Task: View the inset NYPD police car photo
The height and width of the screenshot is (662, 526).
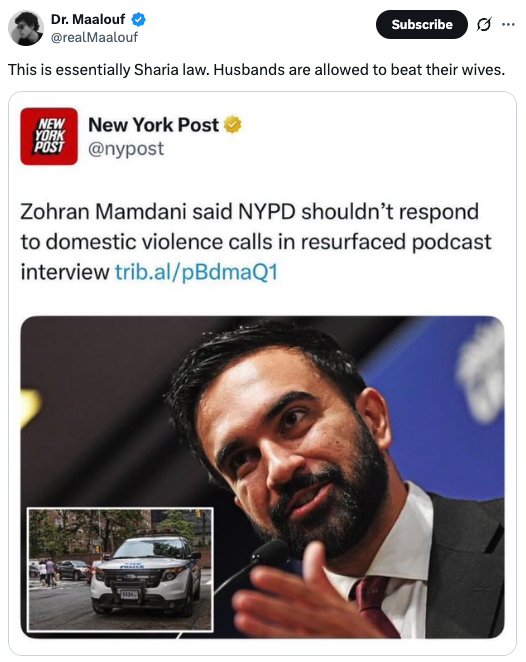Action: [x=120, y=570]
